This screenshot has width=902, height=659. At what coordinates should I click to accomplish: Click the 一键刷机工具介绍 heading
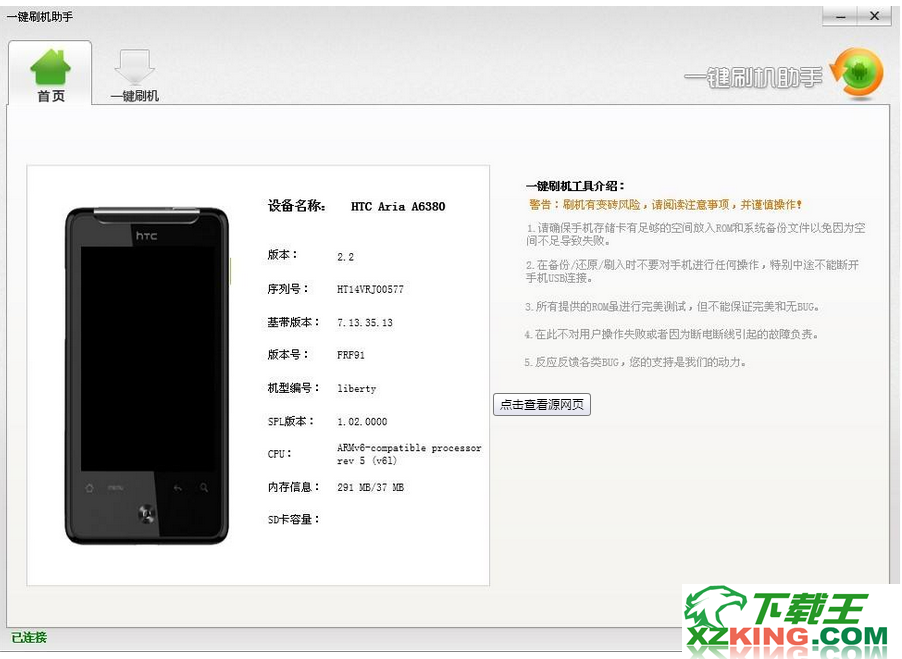tap(575, 186)
